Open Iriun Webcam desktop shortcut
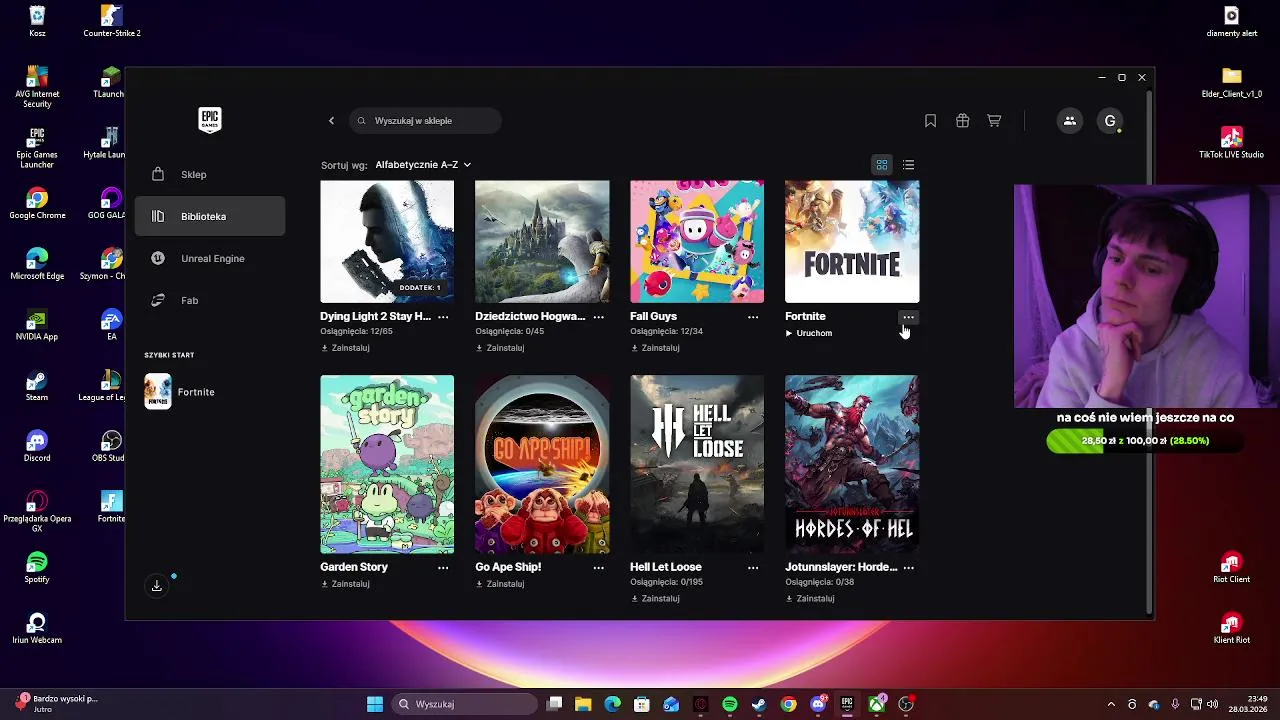The width and height of the screenshot is (1280, 720). [x=37, y=629]
